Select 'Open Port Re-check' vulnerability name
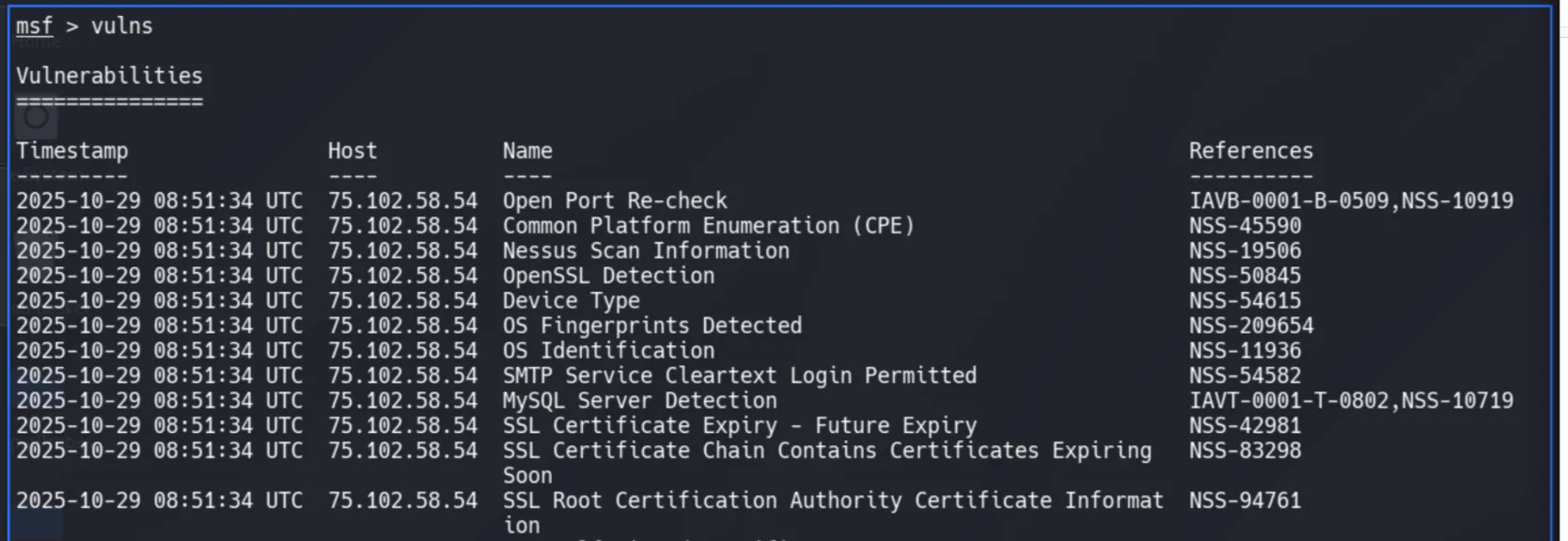Screen dimensions: 1568x541 (615, 200)
